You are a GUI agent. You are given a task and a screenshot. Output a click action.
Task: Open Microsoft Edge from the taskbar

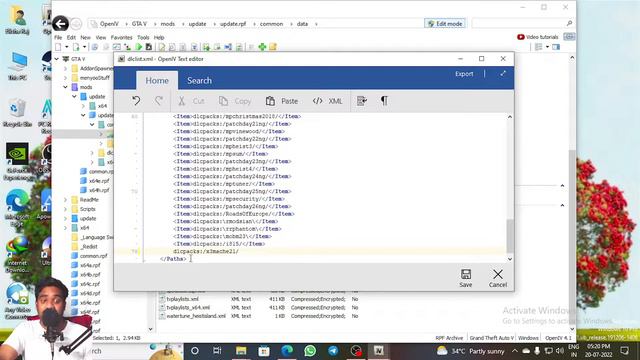tap(287, 351)
